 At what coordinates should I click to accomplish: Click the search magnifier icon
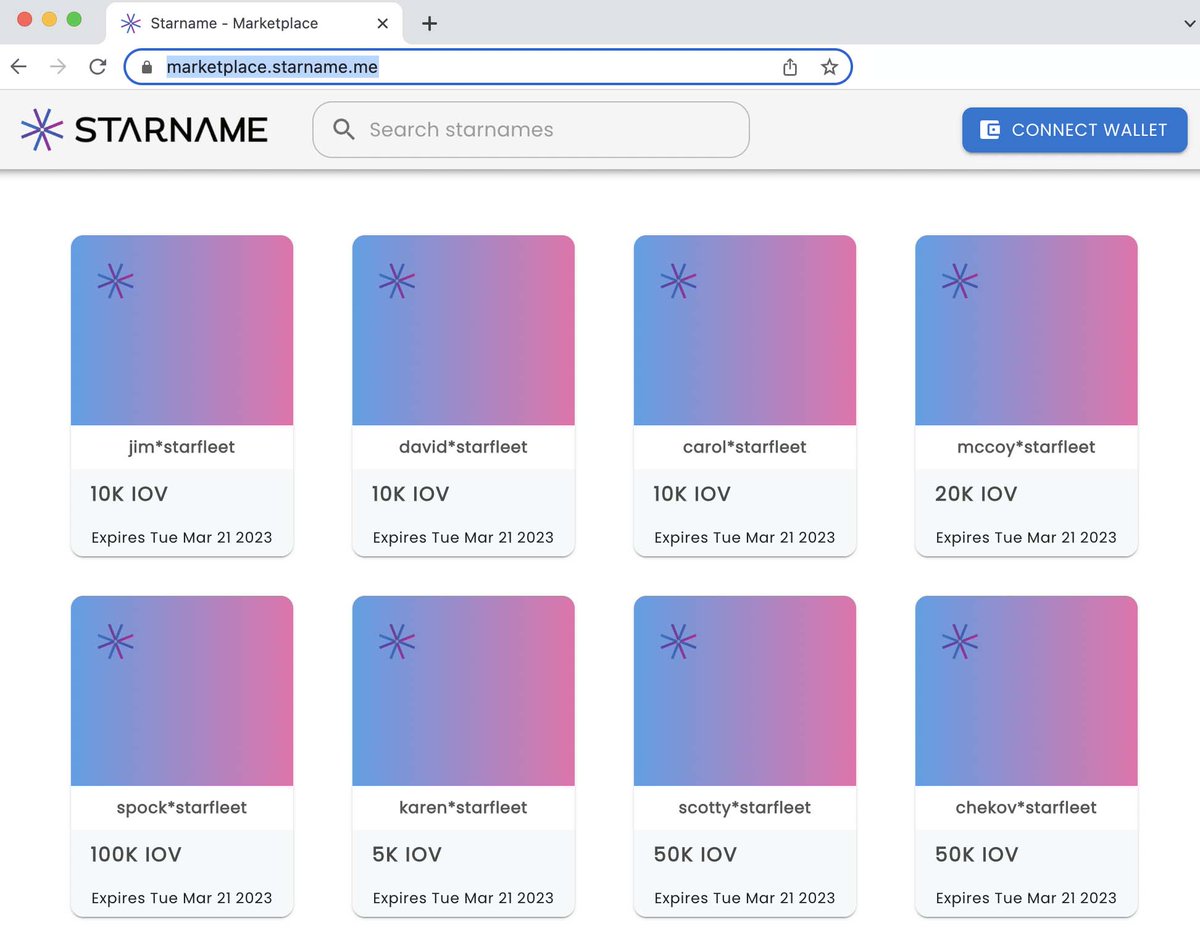[344, 129]
